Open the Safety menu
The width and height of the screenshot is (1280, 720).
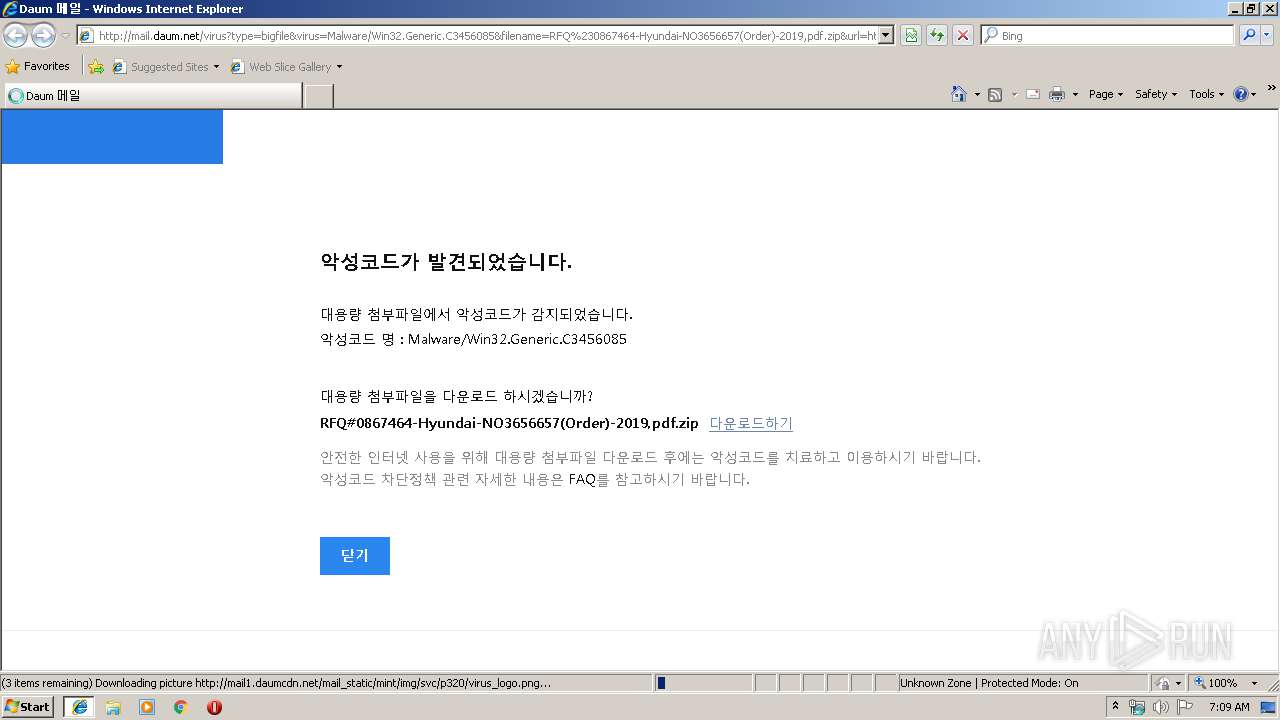tap(1156, 94)
